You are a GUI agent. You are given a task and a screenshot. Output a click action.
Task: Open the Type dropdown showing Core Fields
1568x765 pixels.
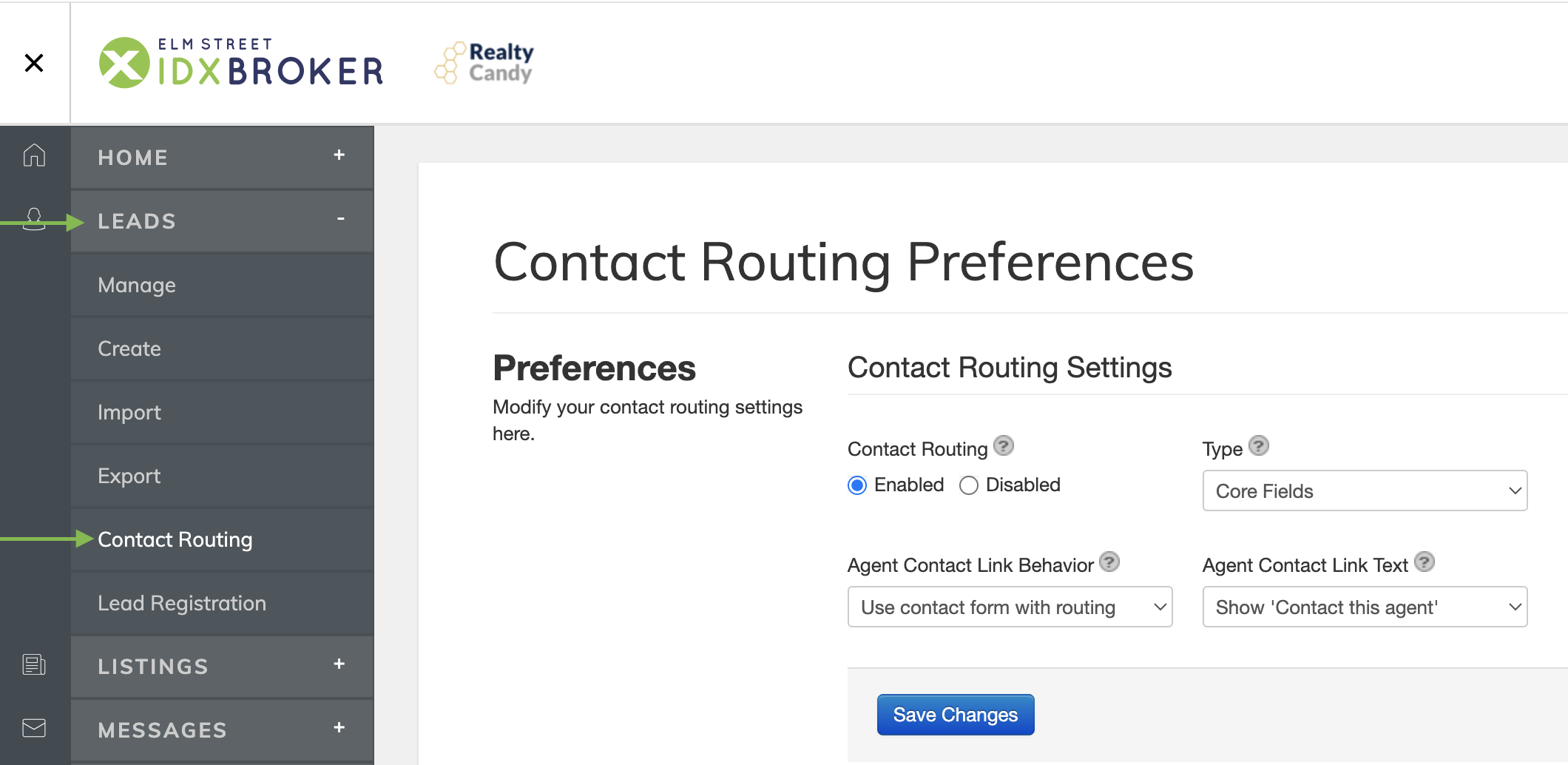[1365, 491]
